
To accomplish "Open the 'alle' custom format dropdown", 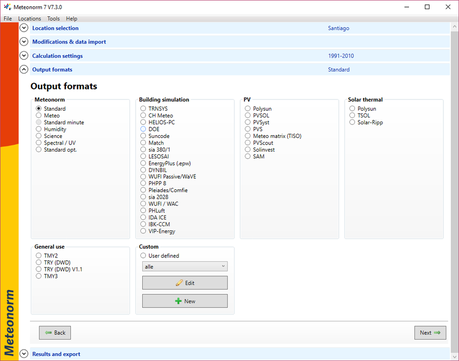I will [185, 266].
